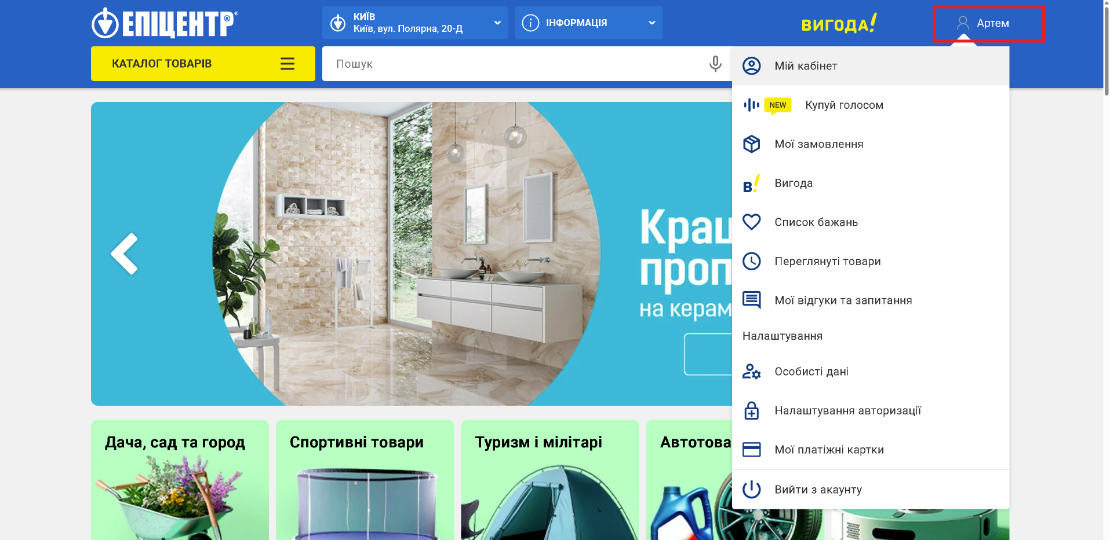Expand the Київ store selector dropdown
The width and height of the screenshot is (1110, 540).
[x=415, y=23]
